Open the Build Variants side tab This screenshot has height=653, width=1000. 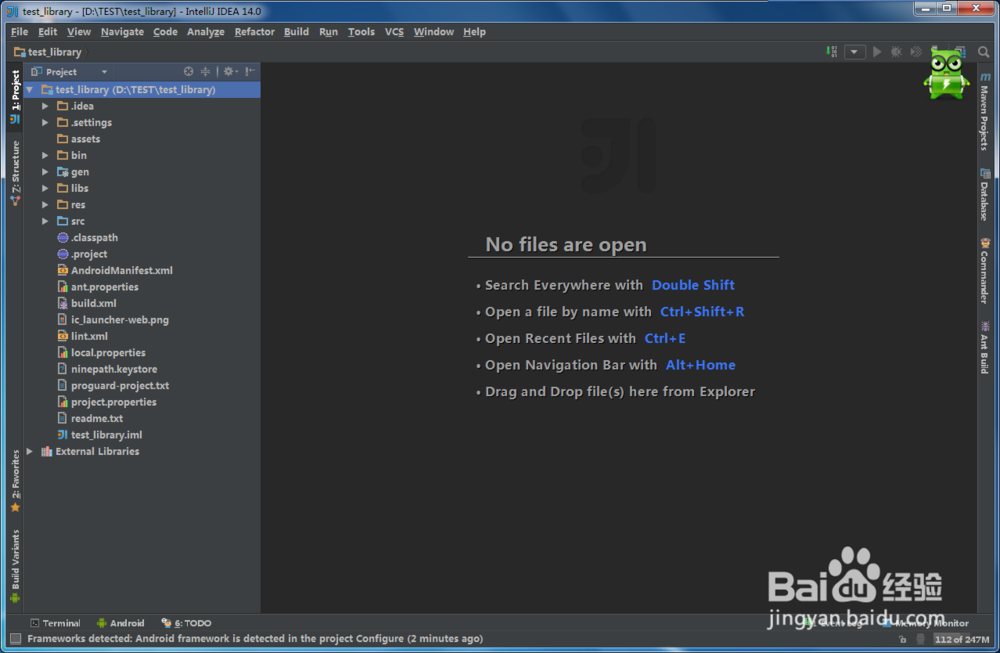pyautogui.click(x=15, y=566)
